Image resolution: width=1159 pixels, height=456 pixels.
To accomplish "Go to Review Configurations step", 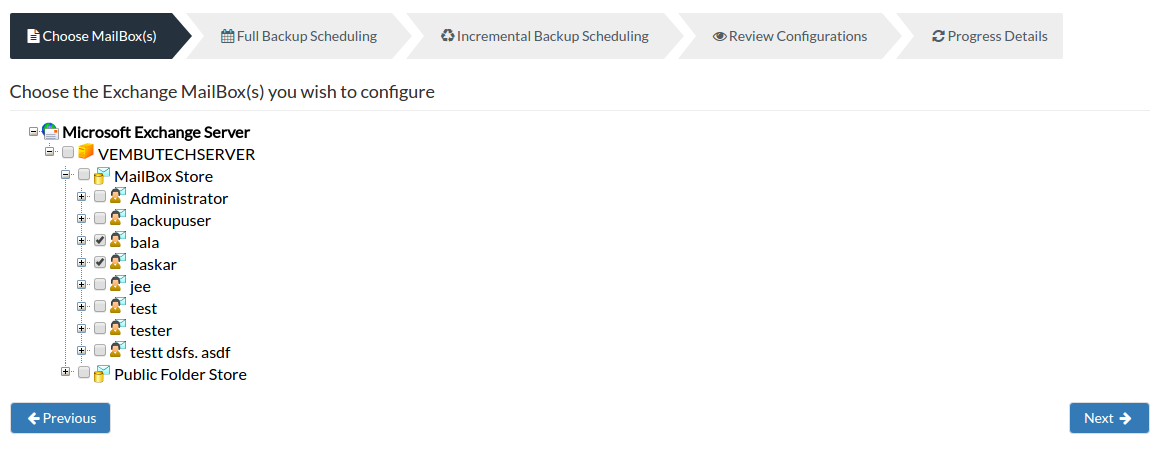I will pos(789,35).
